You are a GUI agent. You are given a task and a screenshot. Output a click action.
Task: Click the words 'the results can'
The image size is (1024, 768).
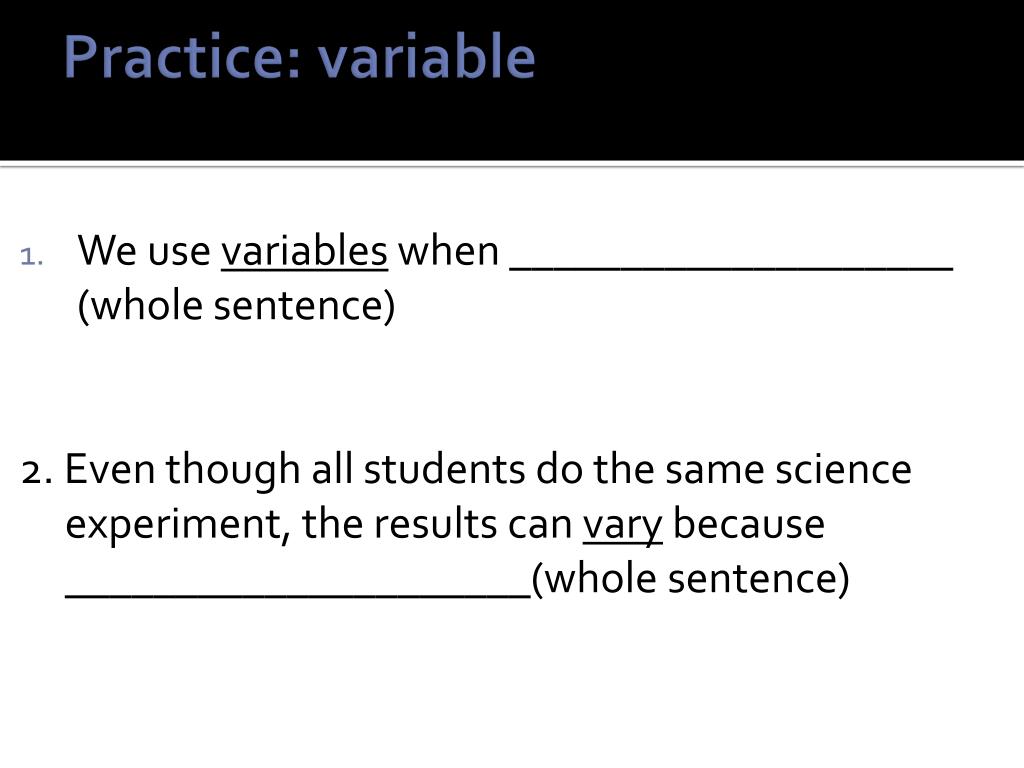[x=437, y=524]
